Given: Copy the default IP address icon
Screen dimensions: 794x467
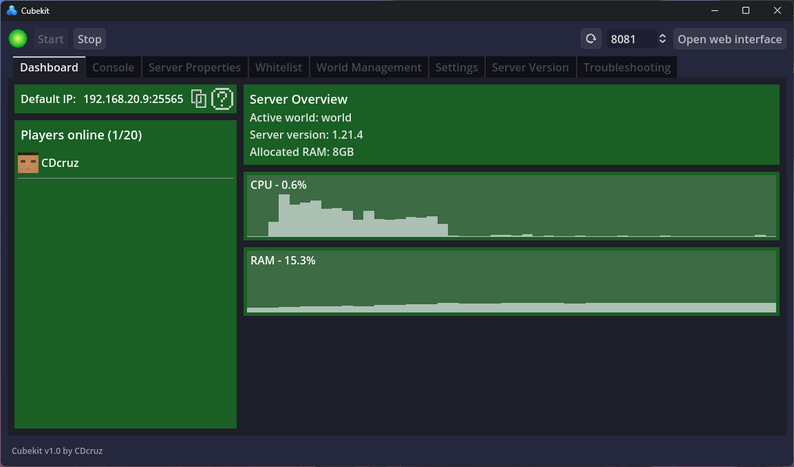Looking at the screenshot, I should (198, 99).
